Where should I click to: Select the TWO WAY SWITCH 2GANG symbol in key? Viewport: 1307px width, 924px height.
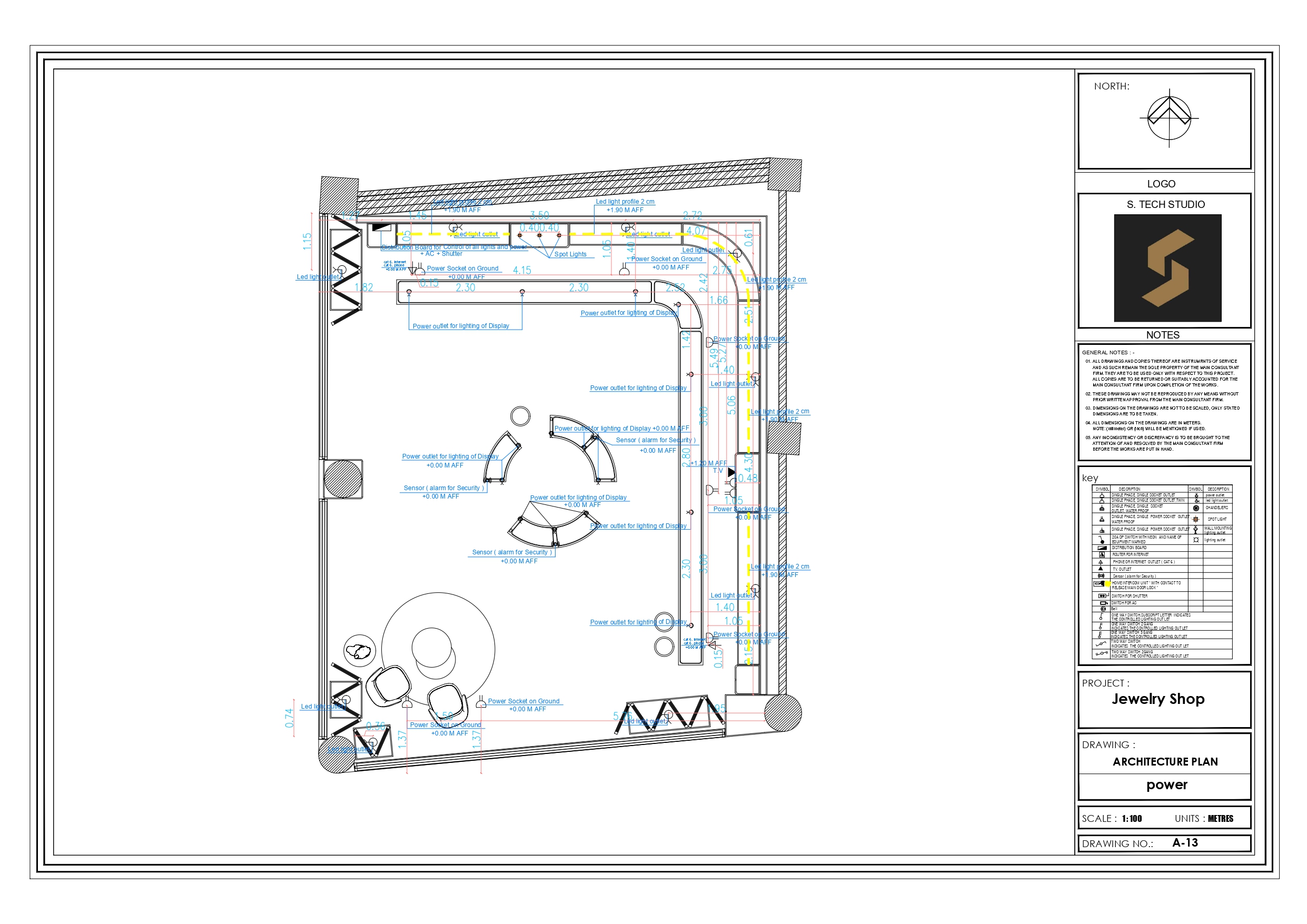coord(1102,653)
